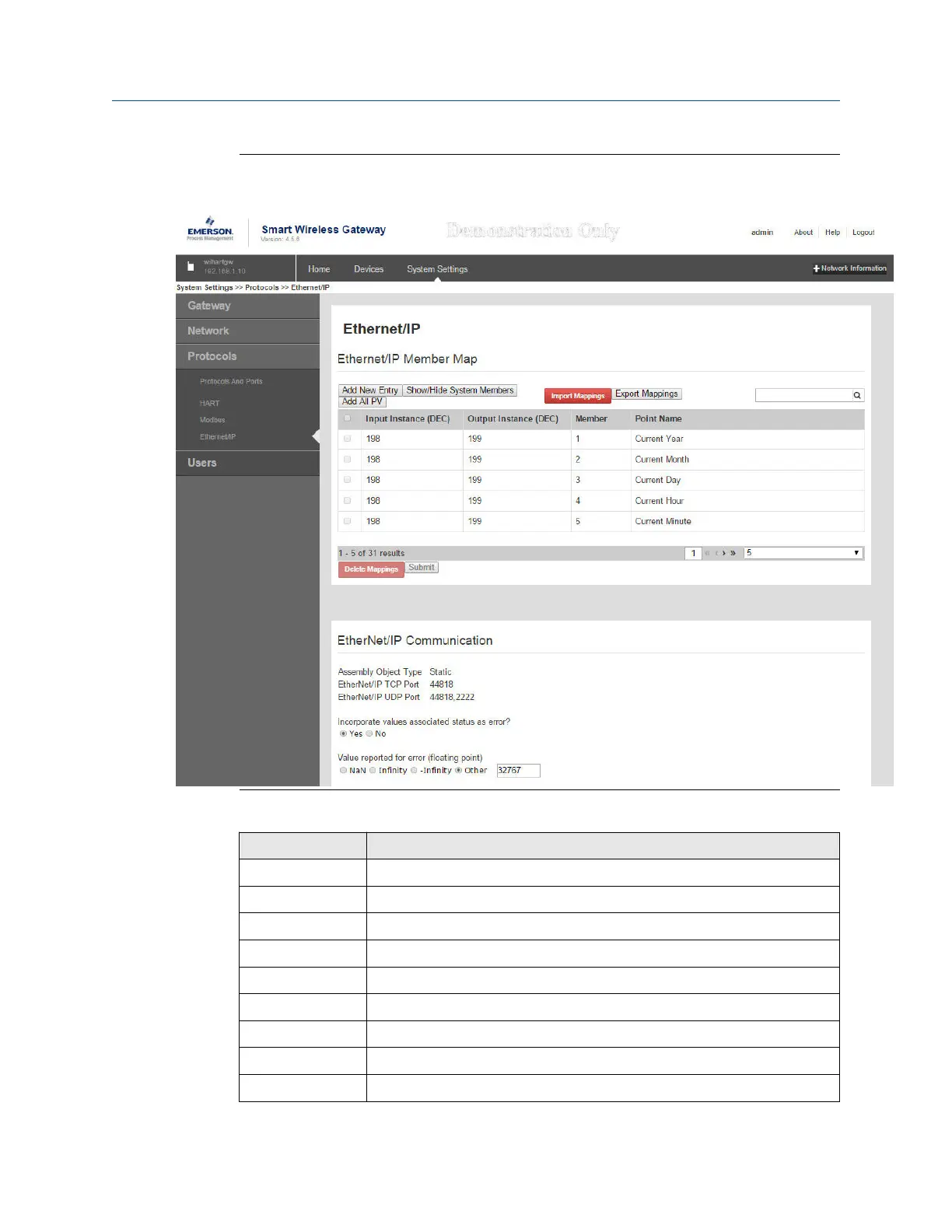Click the Add New Entry button

coord(370,390)
